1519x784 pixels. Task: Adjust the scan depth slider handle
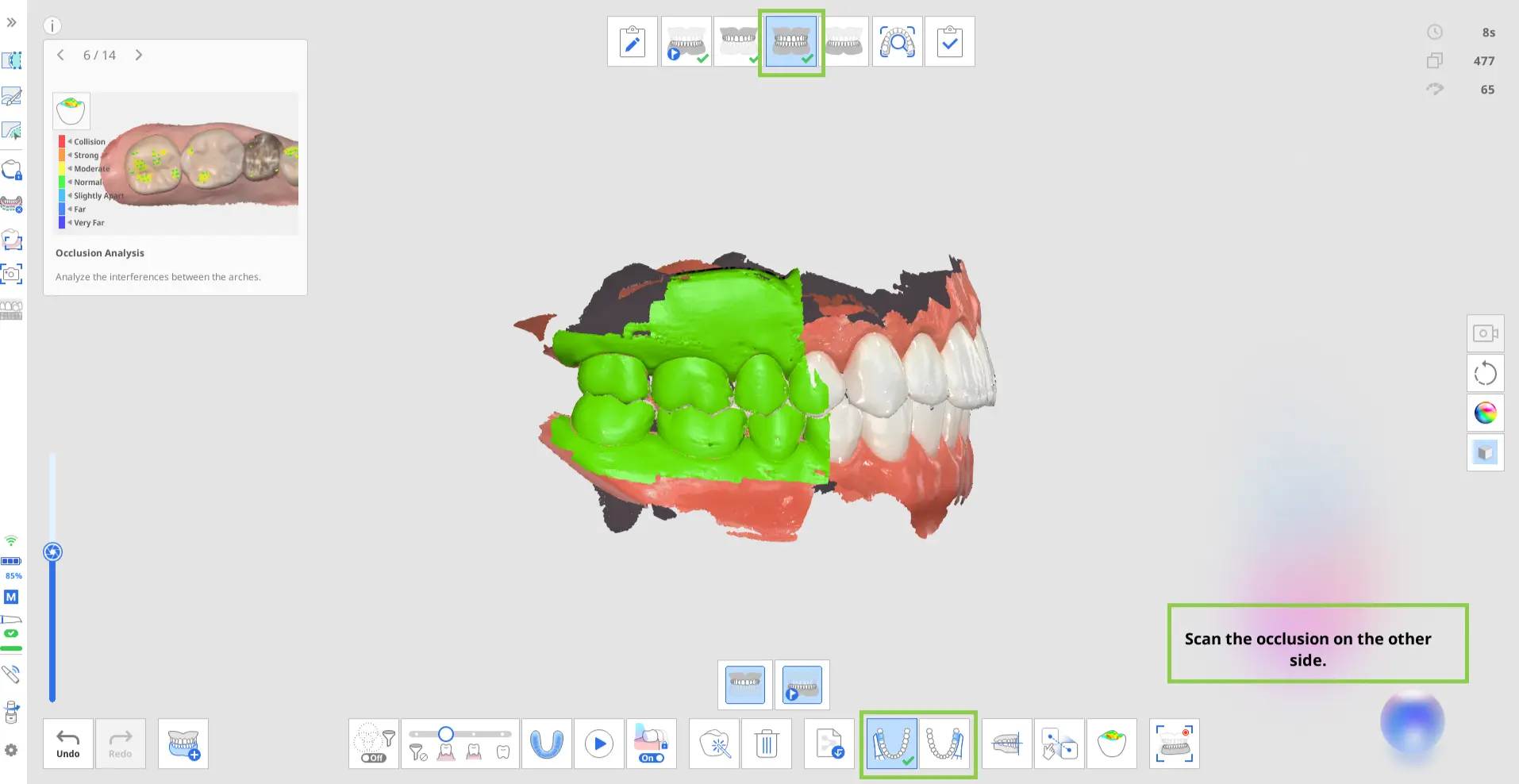click(x=52, y=552)
